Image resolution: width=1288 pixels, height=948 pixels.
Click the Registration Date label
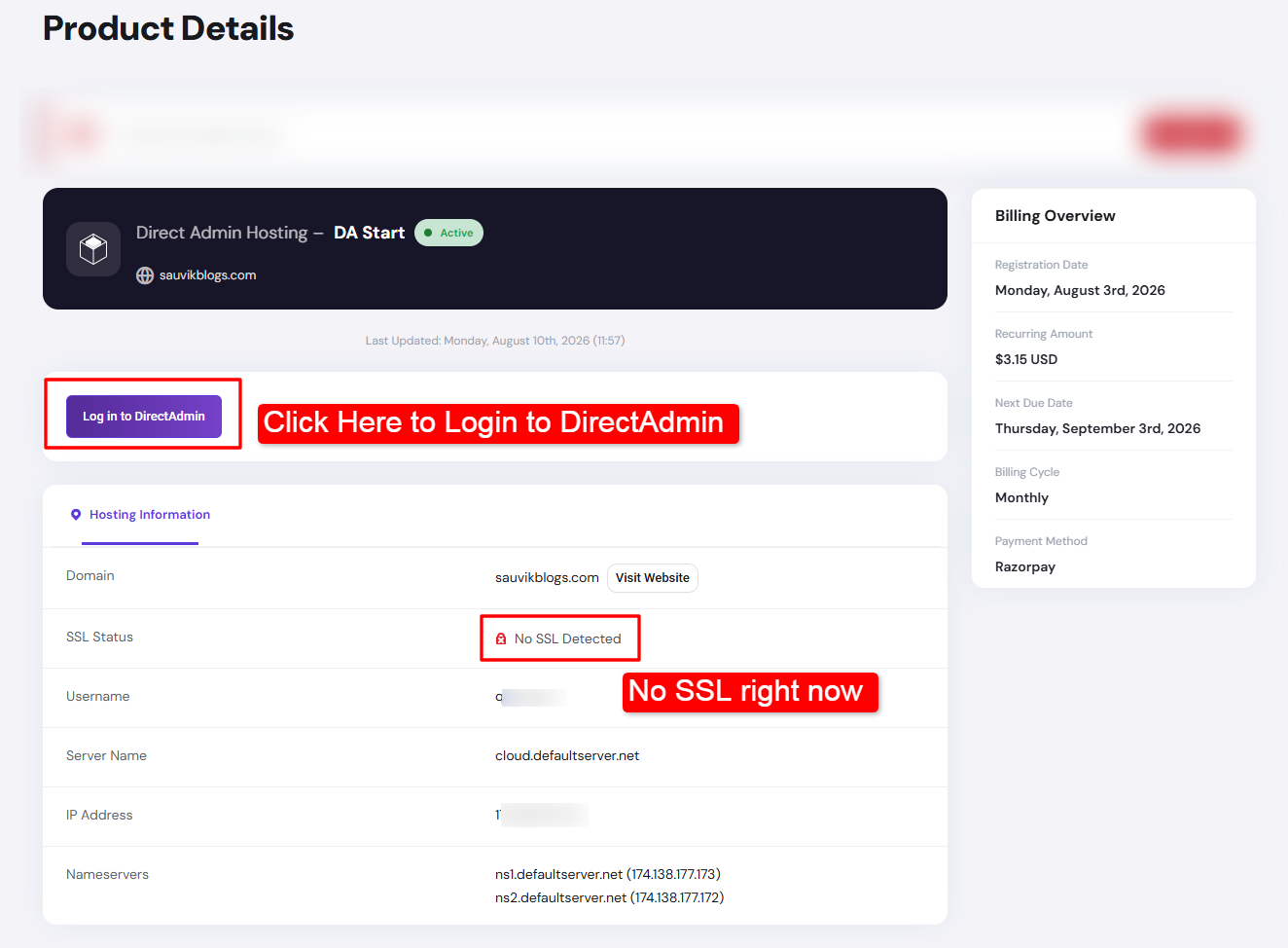point(1041,265)
